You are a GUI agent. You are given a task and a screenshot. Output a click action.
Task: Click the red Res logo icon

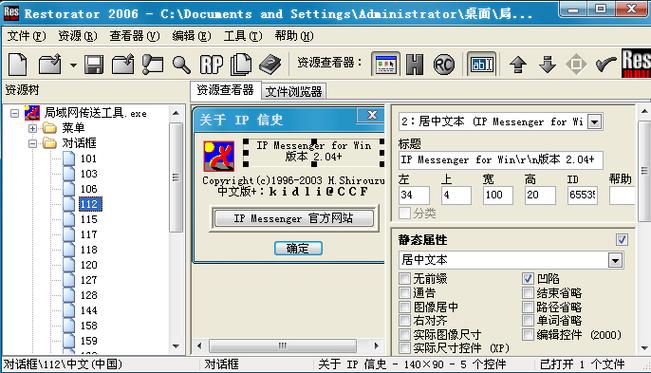(x=636, y=63)
